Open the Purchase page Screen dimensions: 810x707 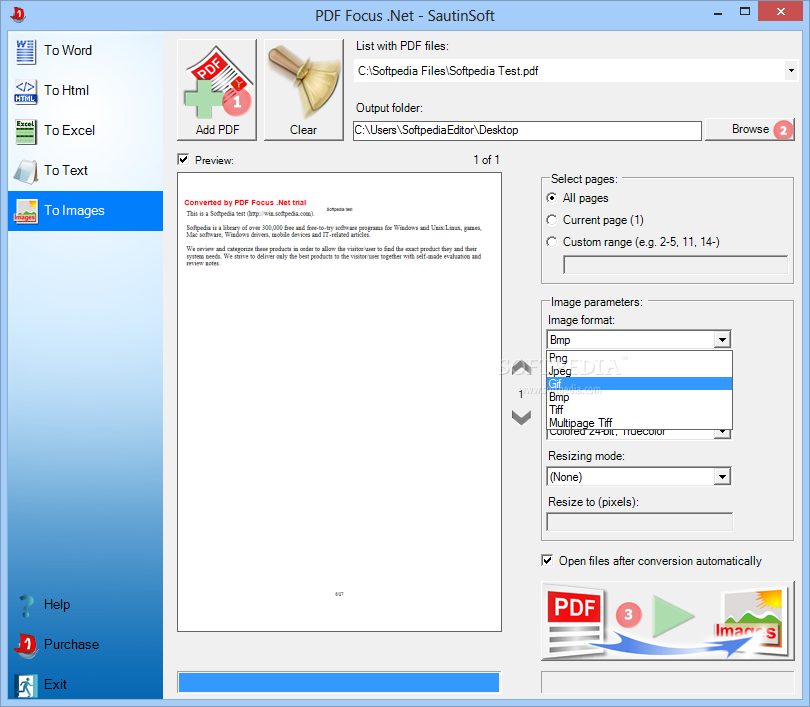tap(85, 645)
